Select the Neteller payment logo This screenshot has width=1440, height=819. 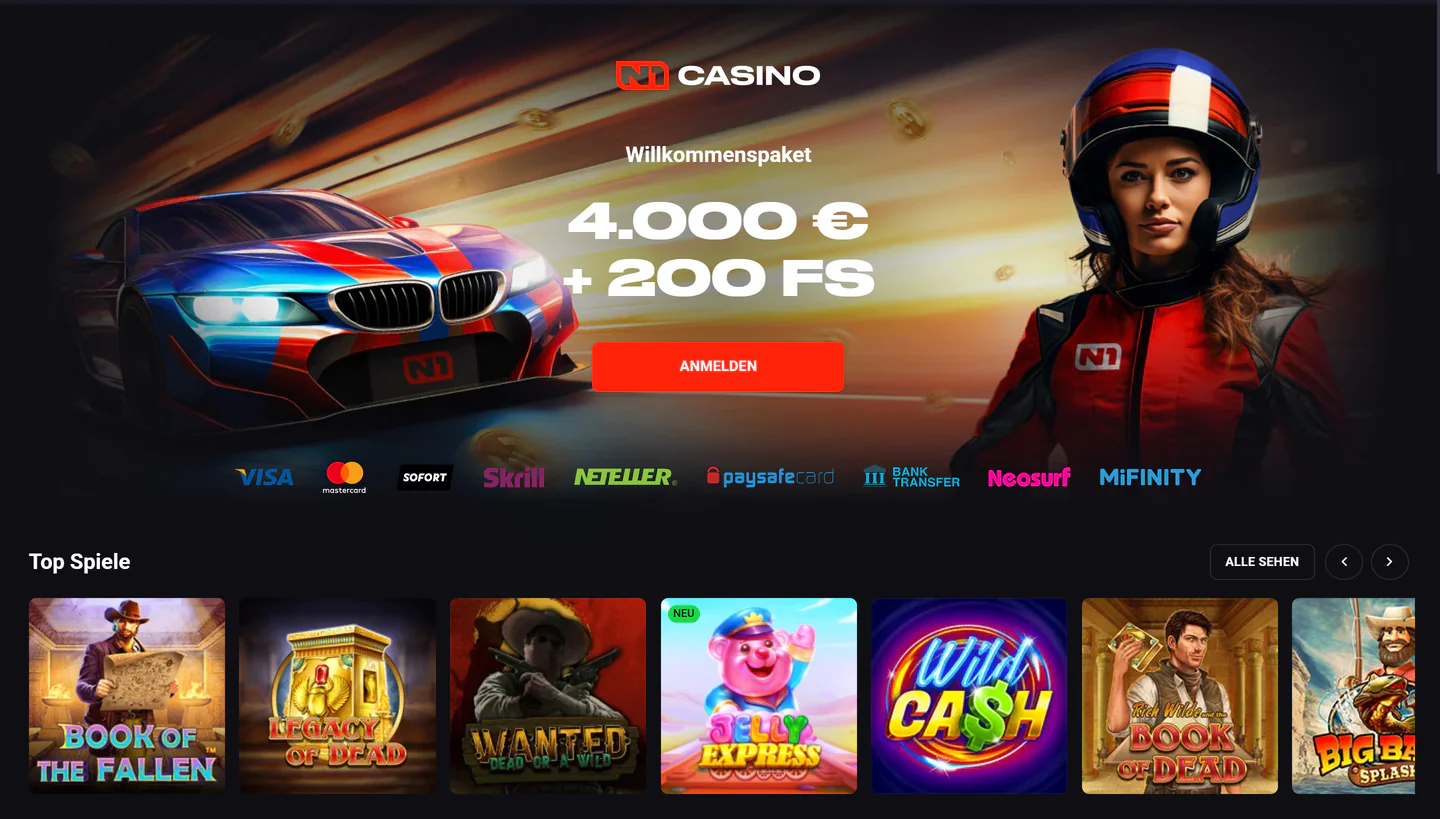tap(625, 477)
